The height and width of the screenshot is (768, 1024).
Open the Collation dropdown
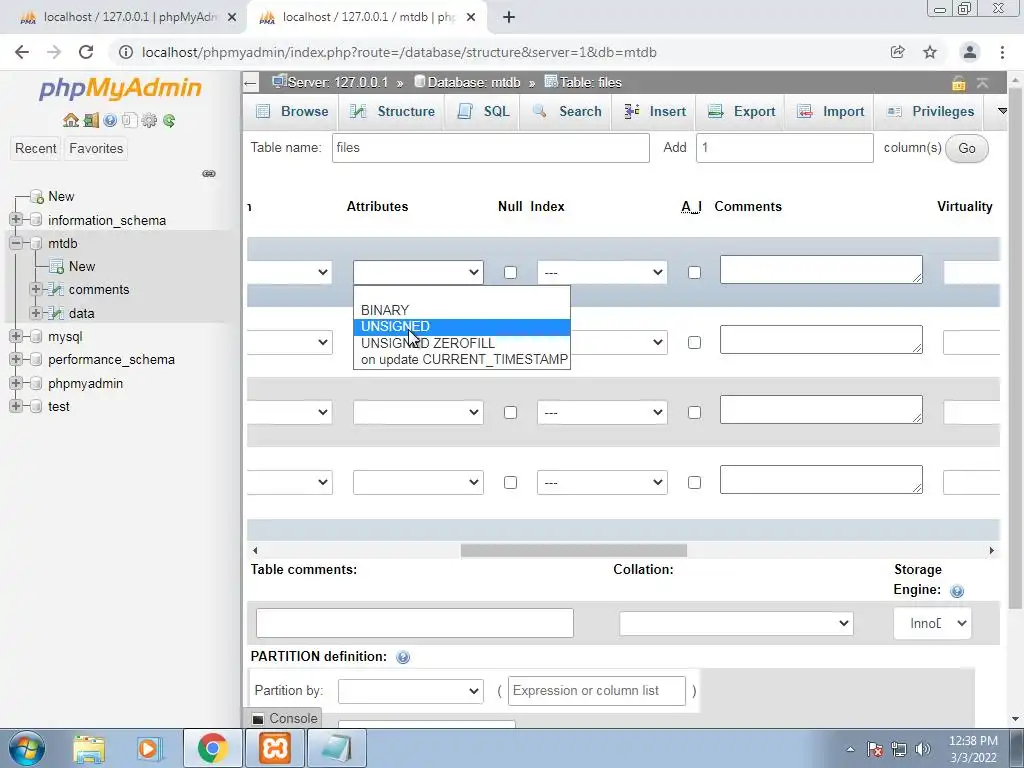pyautogui.click(x=736, y=623)
